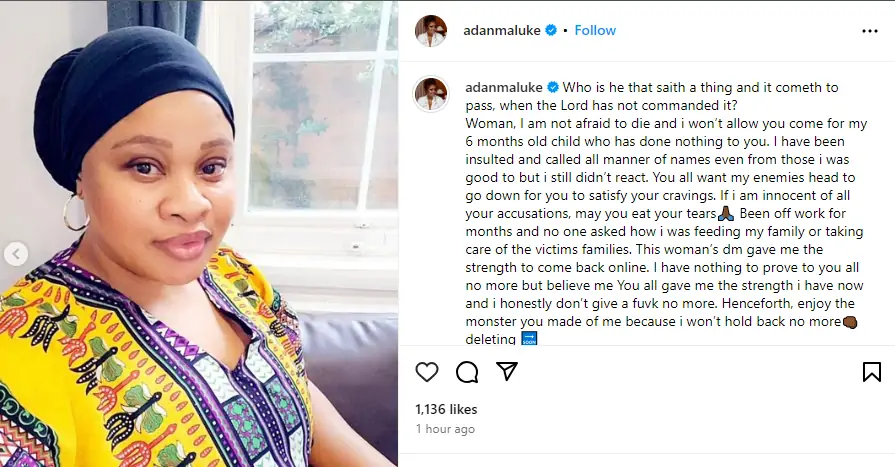
Task: Click the adanmaluke username in the caption
Action: coord(504,87)
